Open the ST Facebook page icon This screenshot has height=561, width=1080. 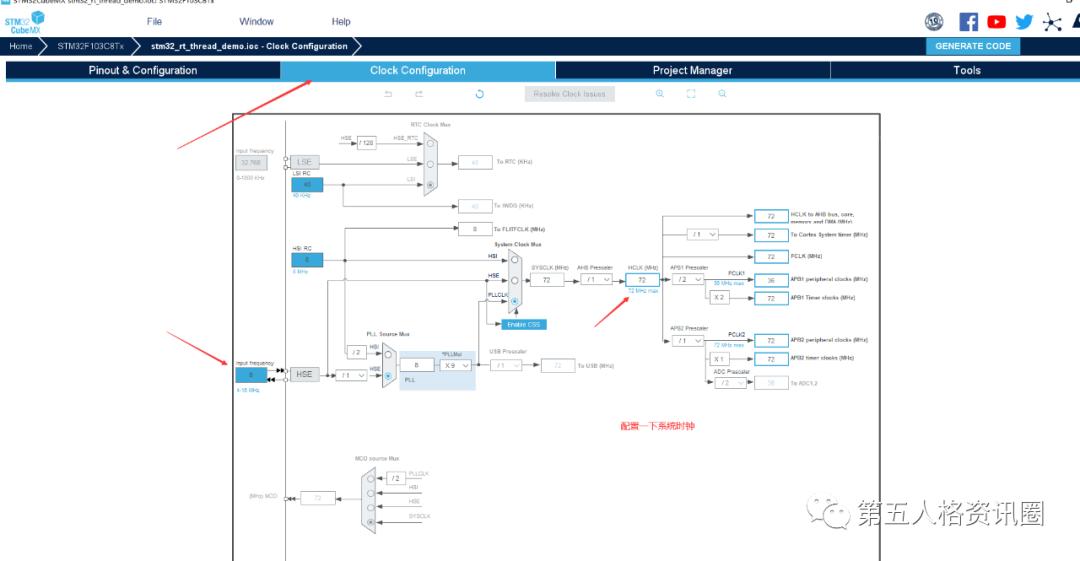(968, 22)
